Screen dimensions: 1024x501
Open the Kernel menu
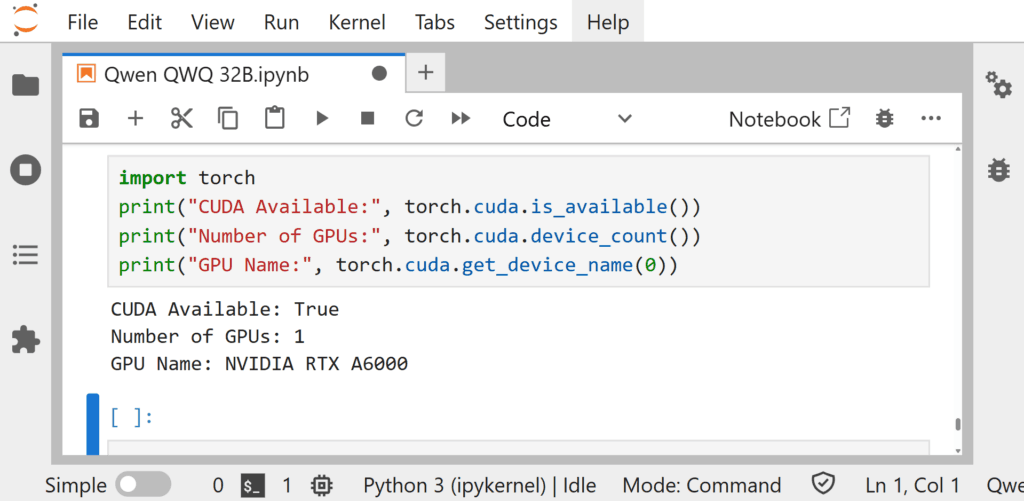357,22
